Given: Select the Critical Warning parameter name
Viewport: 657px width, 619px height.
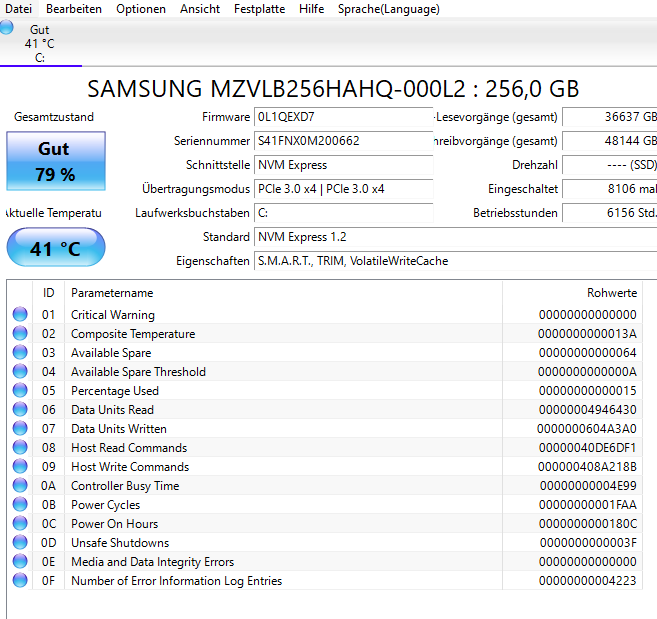Looking at the screenshot, I should 113,315.
